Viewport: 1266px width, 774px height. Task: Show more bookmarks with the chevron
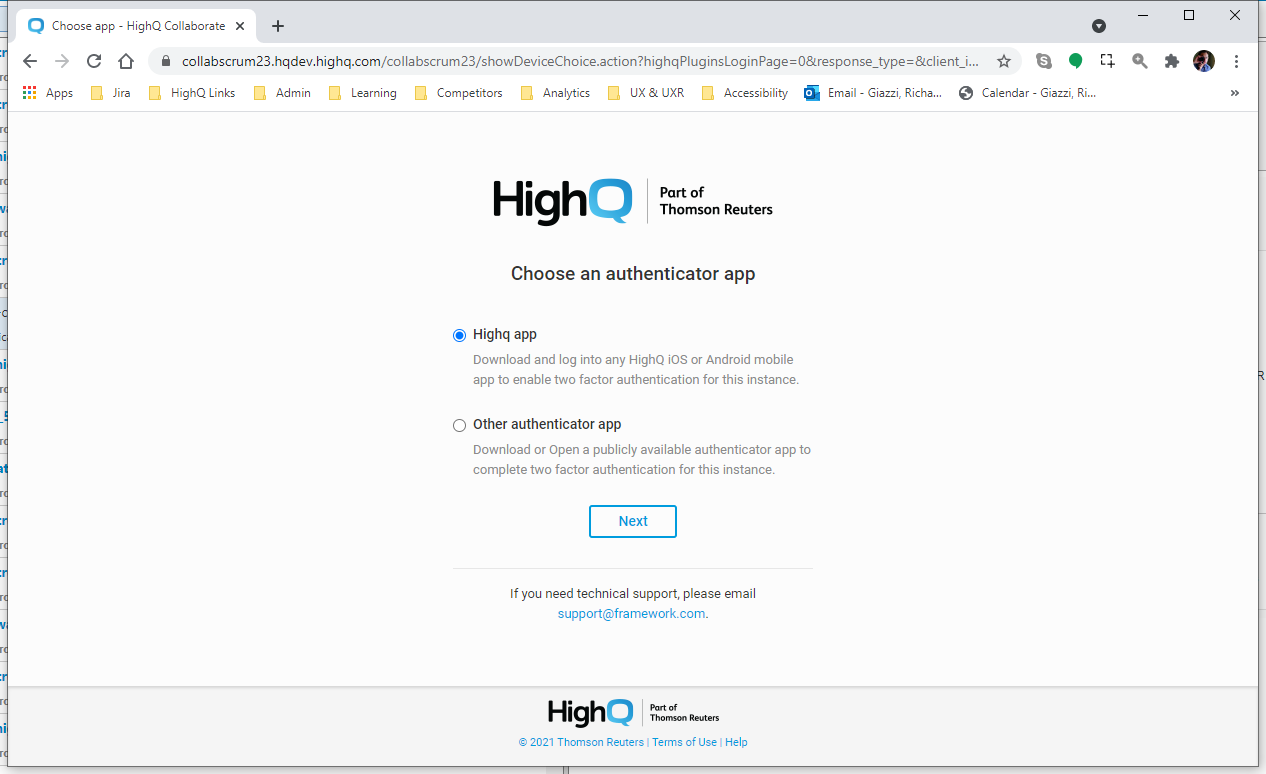pyautogui.click(x=1235, y=93)
